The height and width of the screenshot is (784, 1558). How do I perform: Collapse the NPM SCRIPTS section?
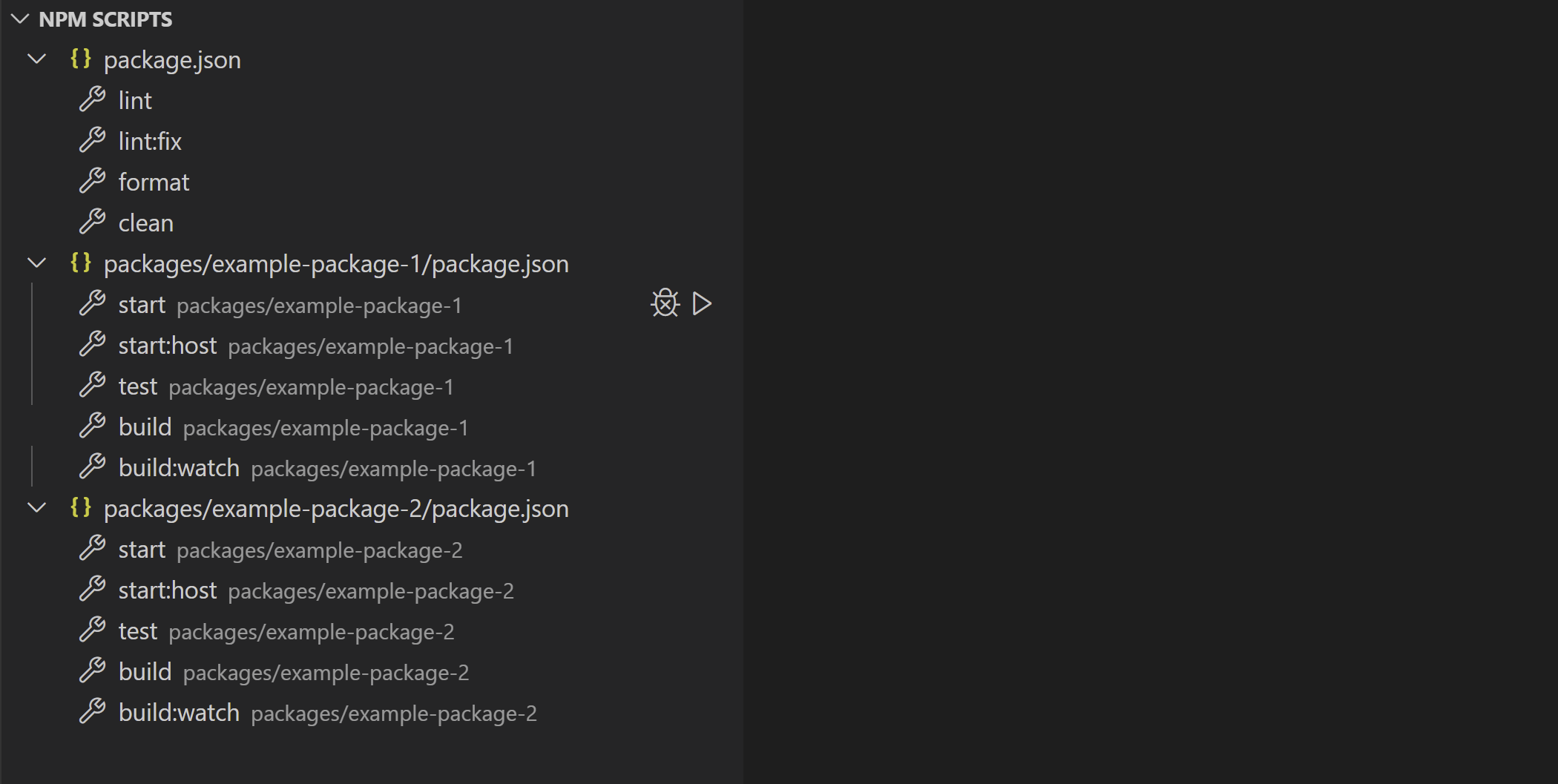pyautogui.click(x=20, y=19)
